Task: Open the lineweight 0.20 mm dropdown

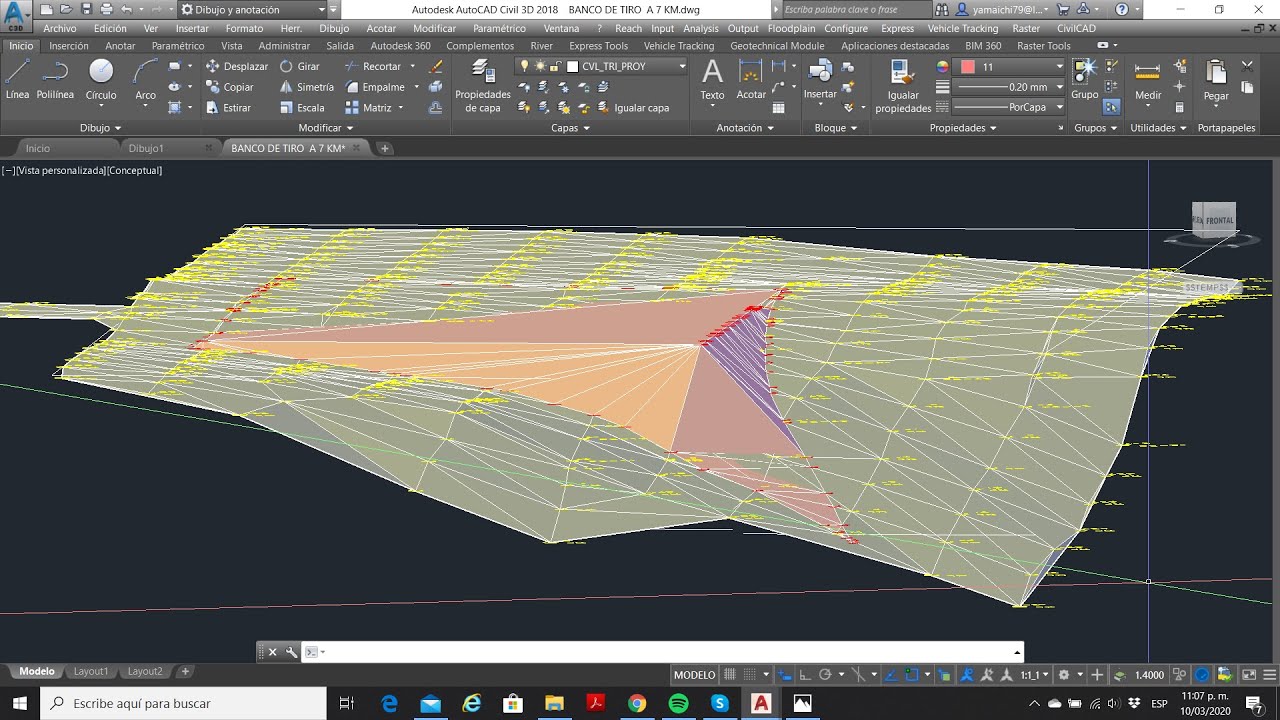Action: click(x=1010, y=87)
